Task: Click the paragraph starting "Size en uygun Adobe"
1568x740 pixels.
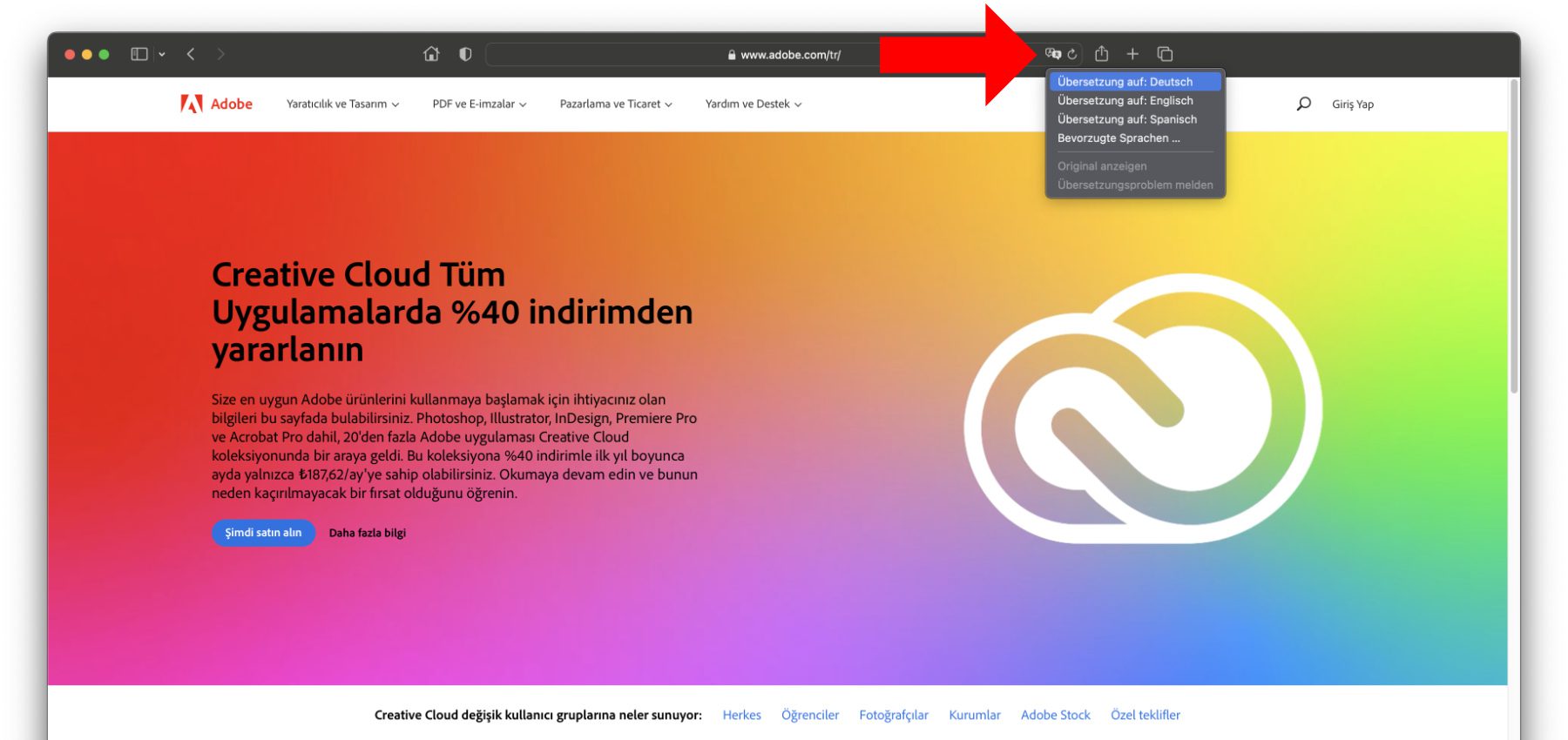Action: [455, 446]
